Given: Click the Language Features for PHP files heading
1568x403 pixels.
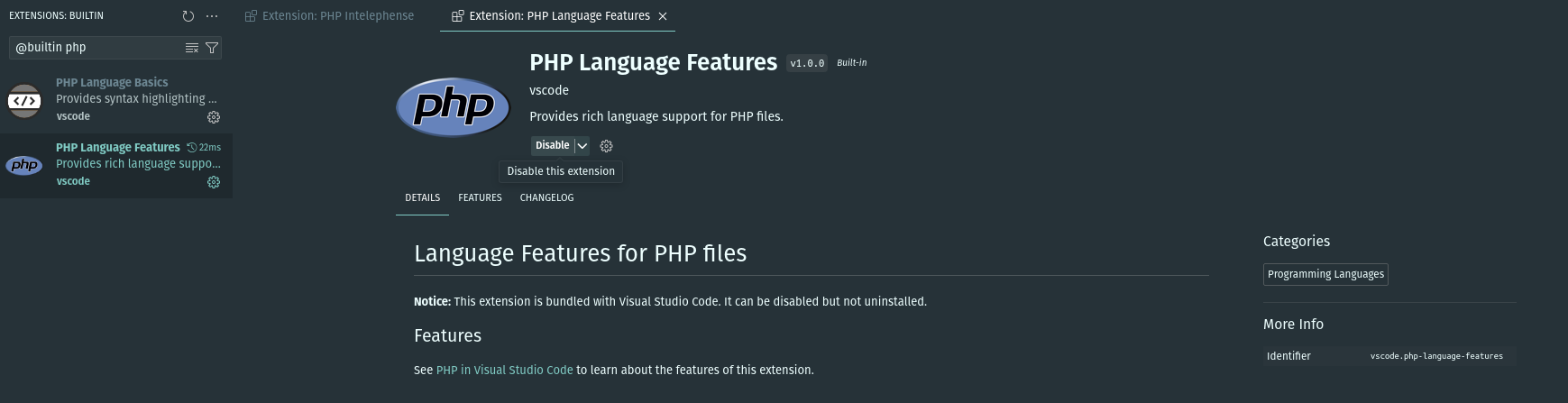Looking at the screenshot, I should click(580, 253).
